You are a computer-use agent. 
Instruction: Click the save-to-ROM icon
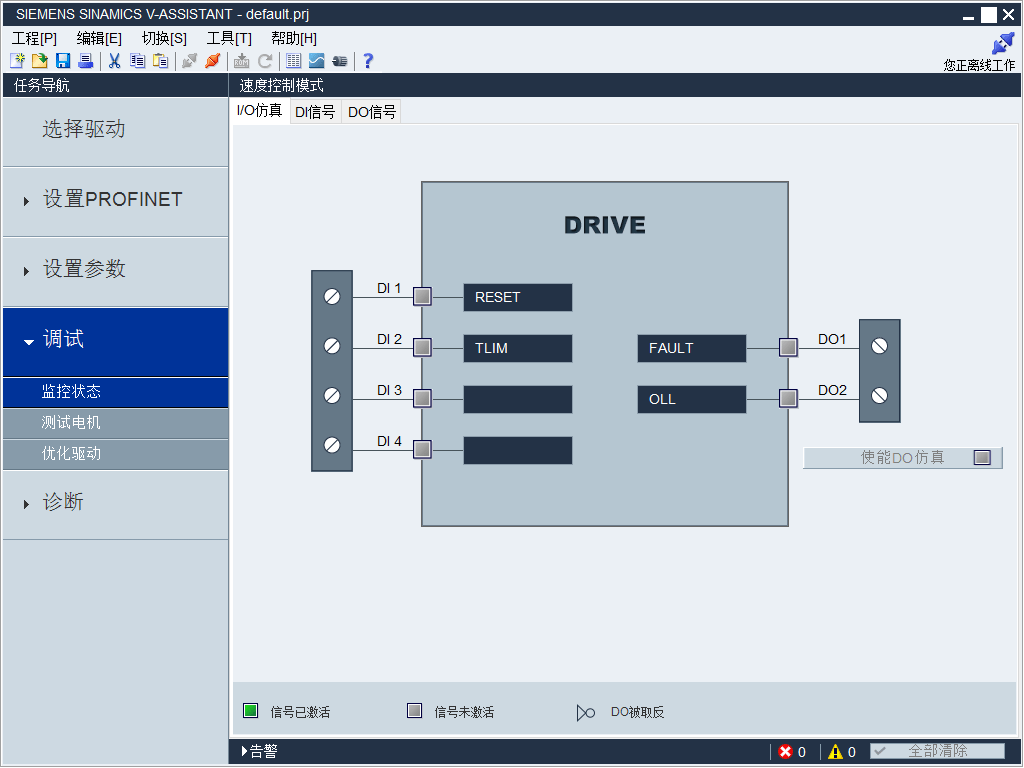(x=242, y=61)
